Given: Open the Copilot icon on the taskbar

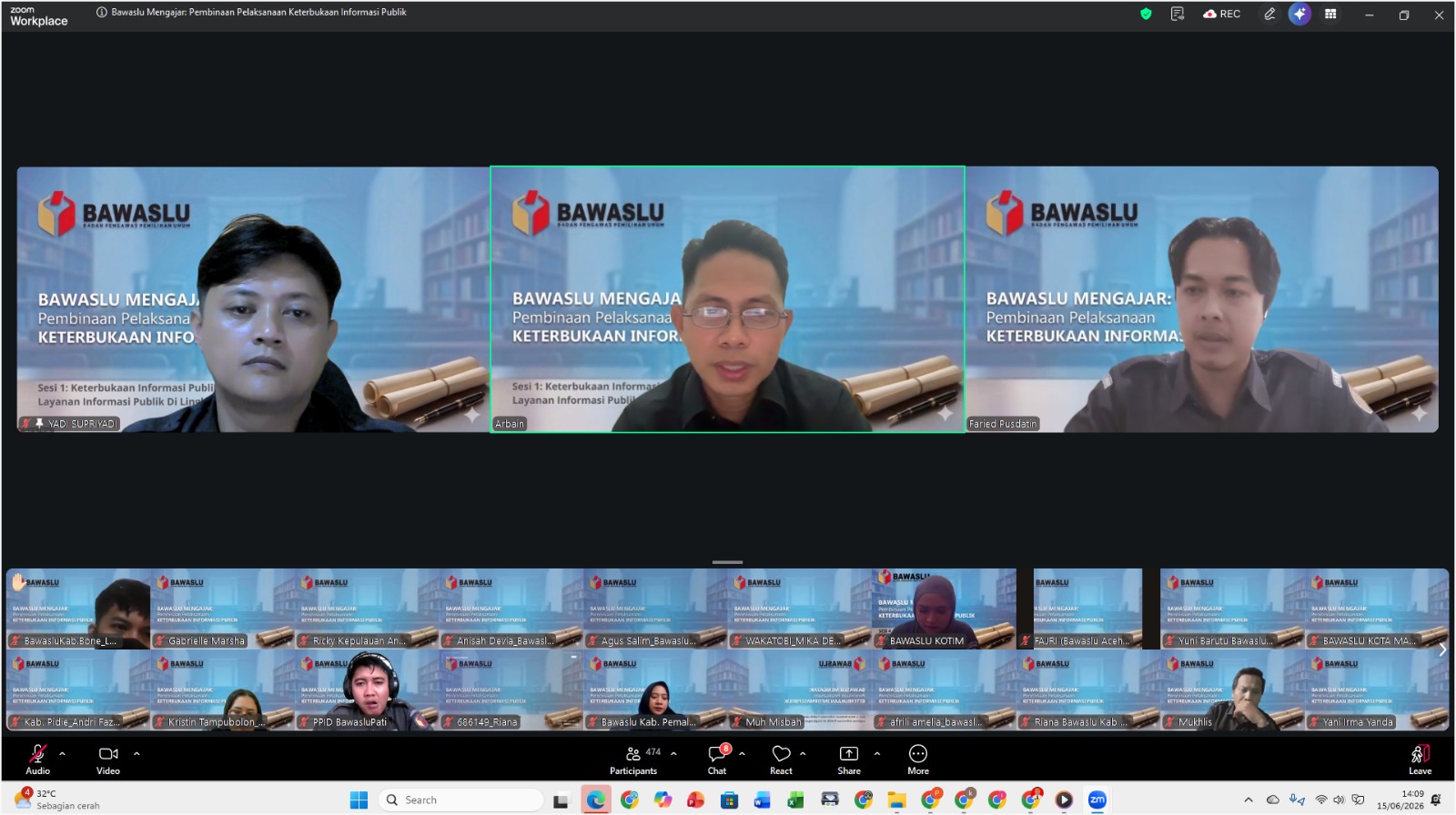Looking at the screenshot, I should pos(662,800).
